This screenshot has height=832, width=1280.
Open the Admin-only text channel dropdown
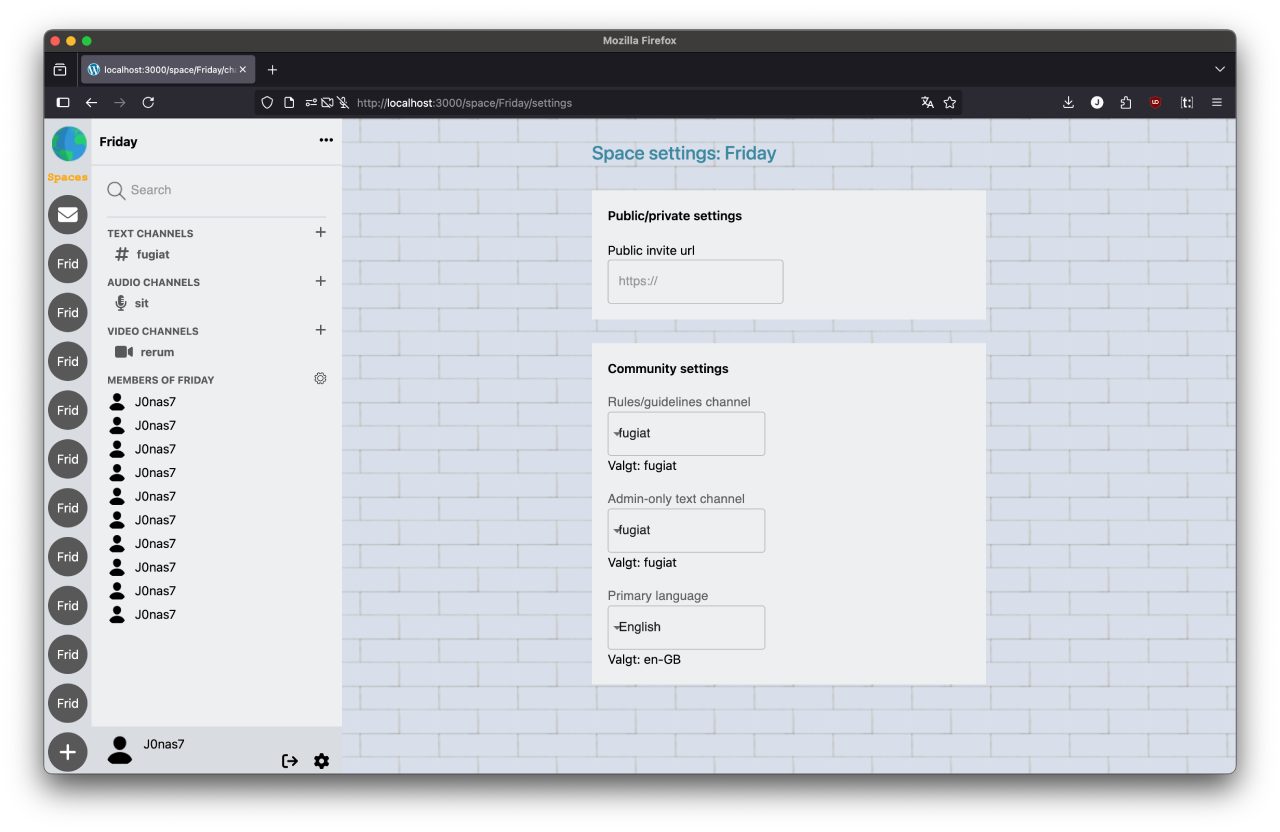click(x=686, y=531)
